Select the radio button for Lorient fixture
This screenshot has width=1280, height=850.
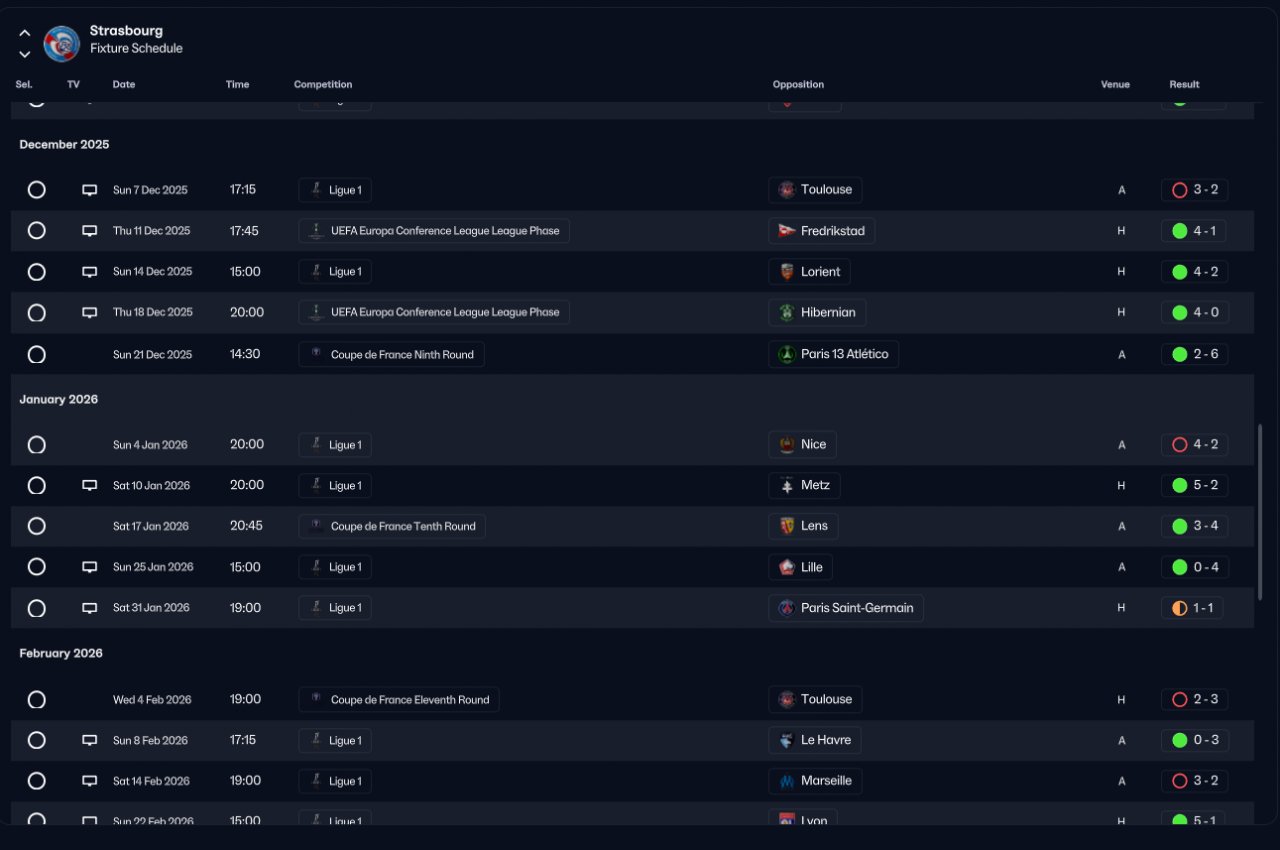pos(37,271)
